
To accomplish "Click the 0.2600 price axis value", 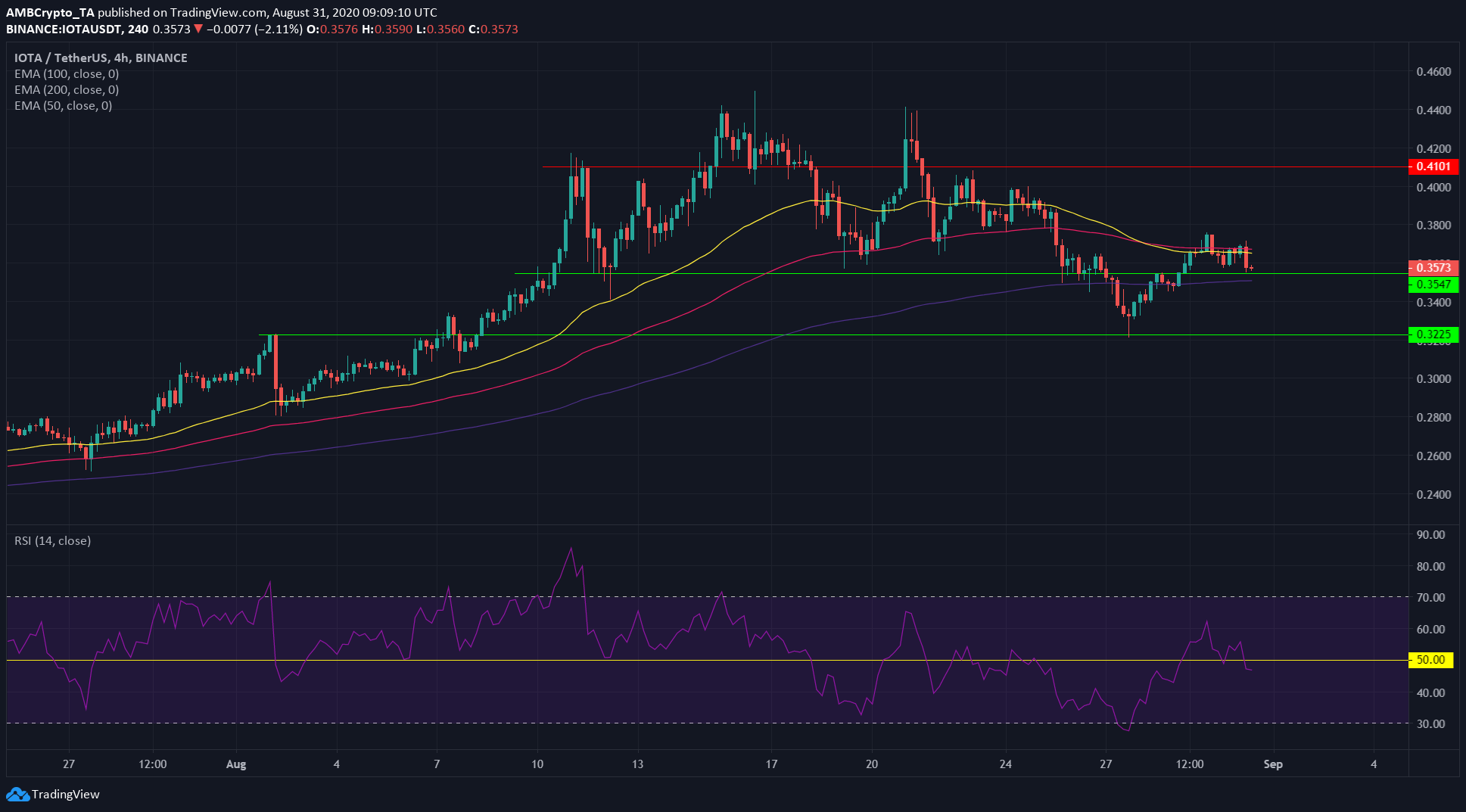I will point(1433,456).
